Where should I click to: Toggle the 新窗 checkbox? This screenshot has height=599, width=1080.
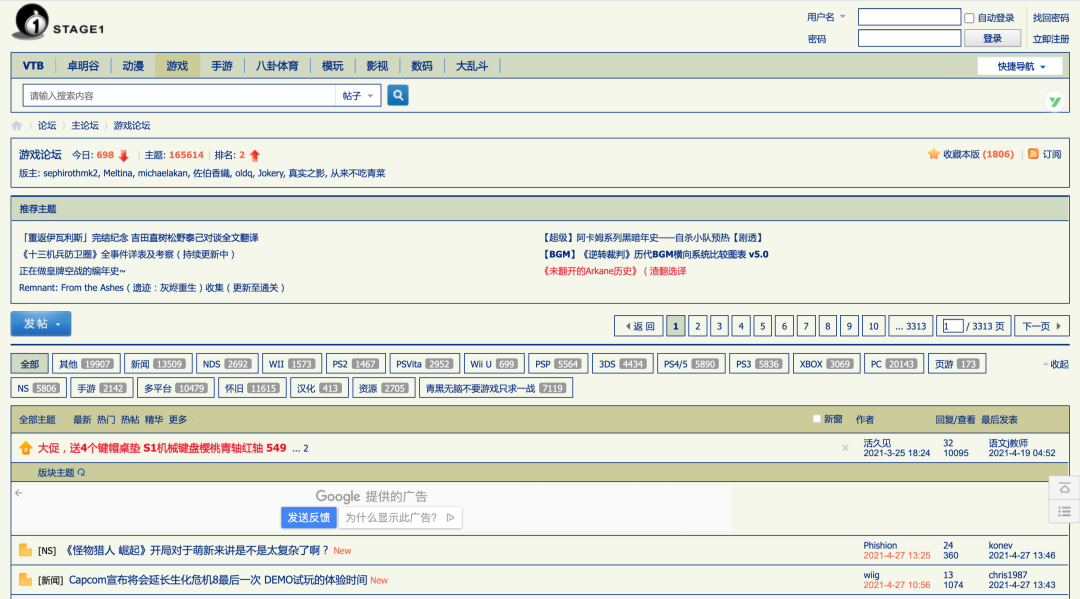click(817, 419)
